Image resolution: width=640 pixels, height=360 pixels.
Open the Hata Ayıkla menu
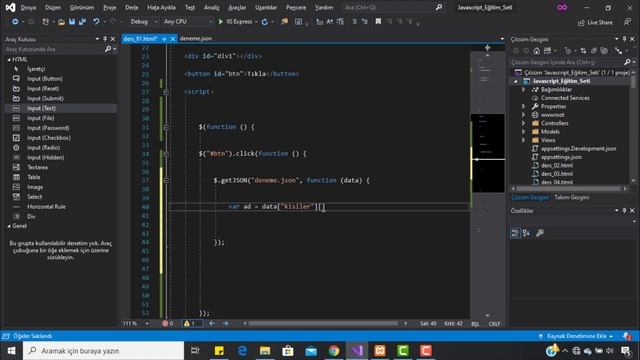pos(161,7)
